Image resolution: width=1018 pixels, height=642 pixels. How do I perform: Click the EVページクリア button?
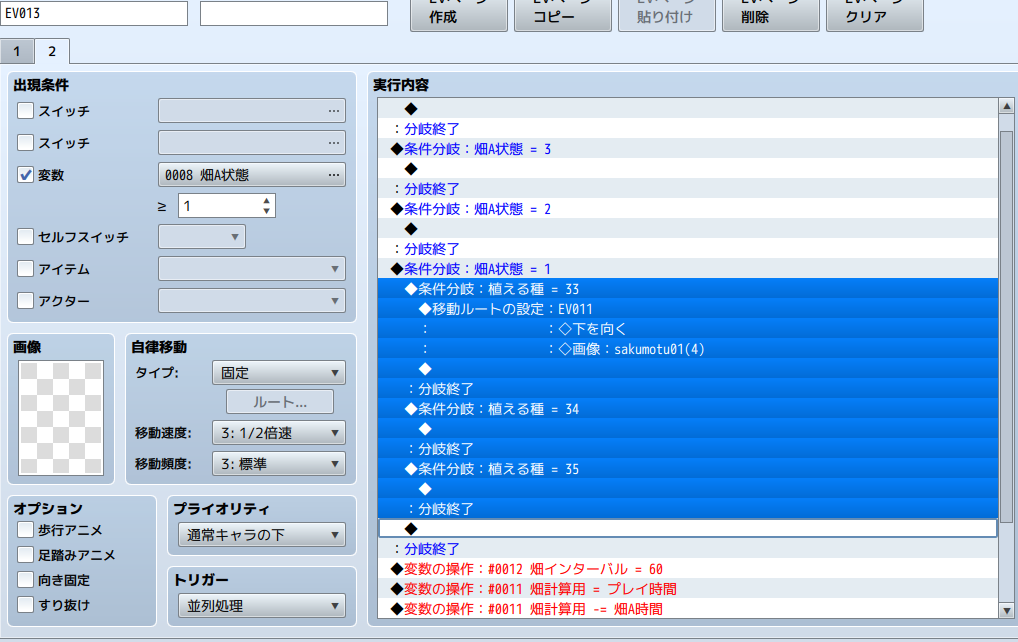875,14
